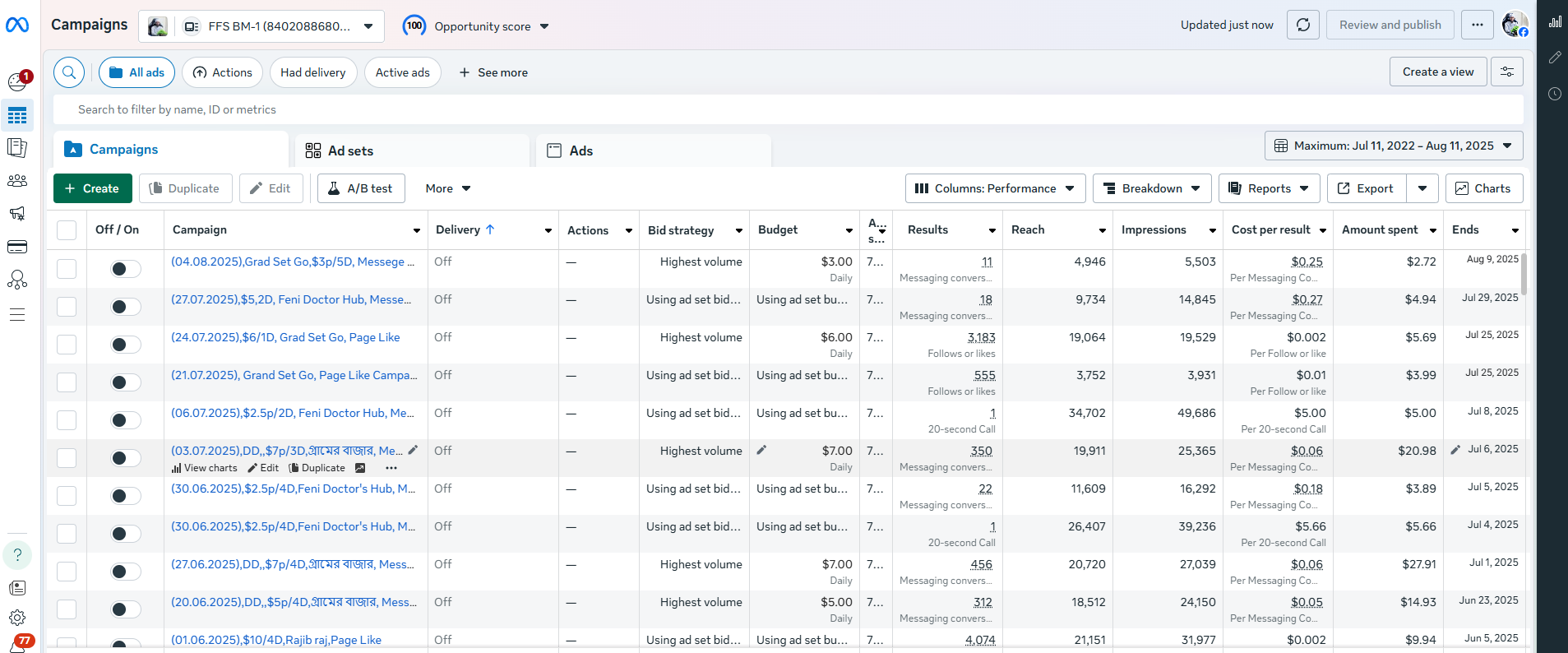Switch to the Ads tab

580,151
